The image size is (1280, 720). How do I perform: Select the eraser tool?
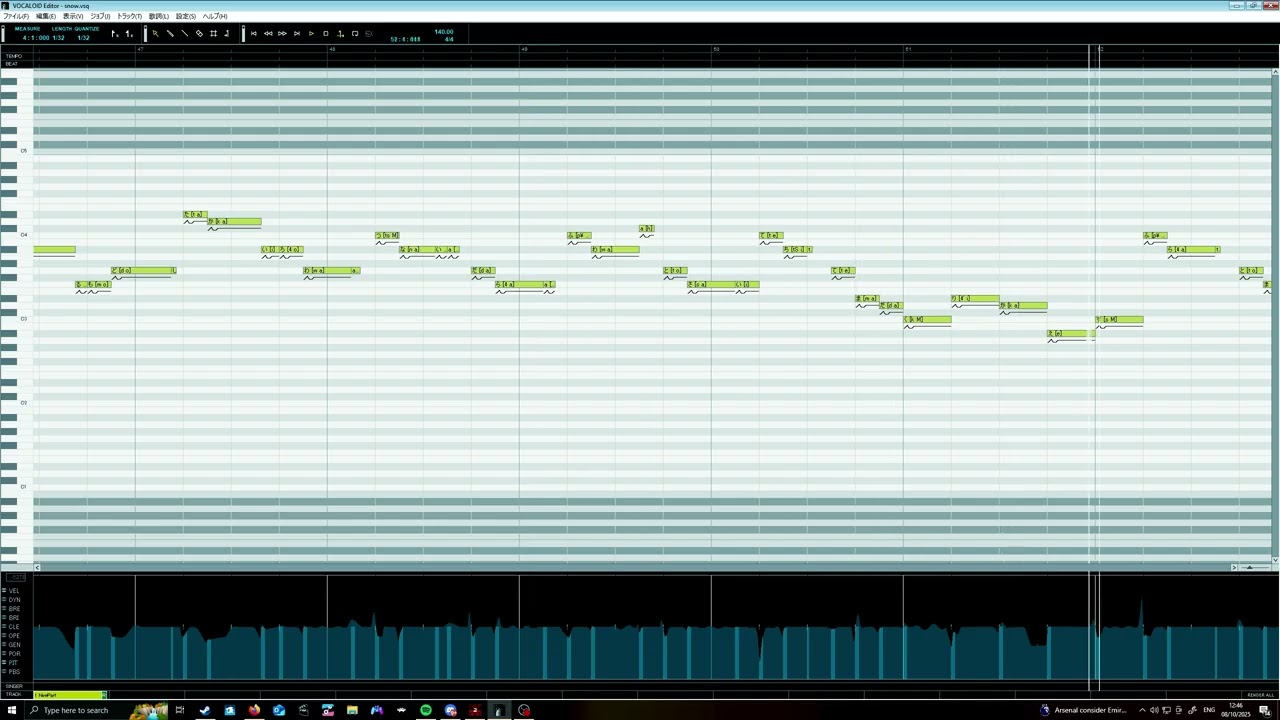click(199, 33)
